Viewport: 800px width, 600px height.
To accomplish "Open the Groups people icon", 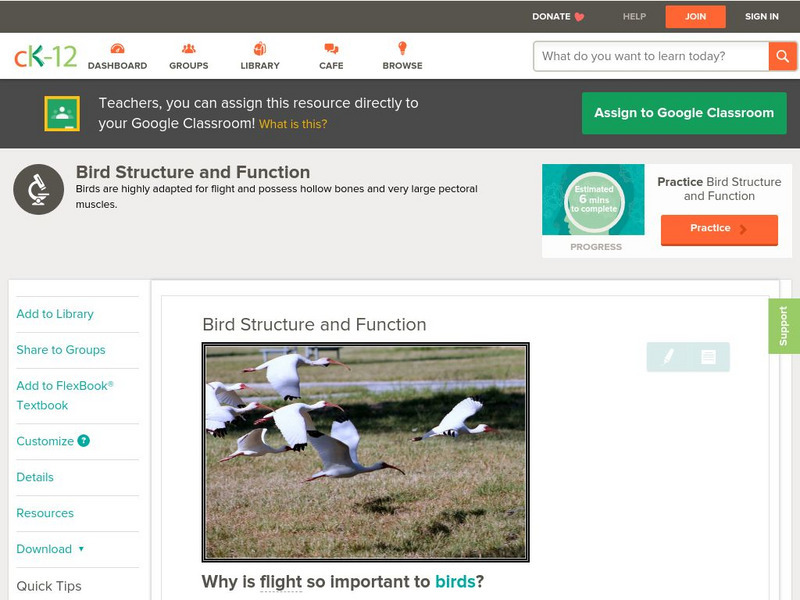I will pyautogui.click(x=189, y=48).
